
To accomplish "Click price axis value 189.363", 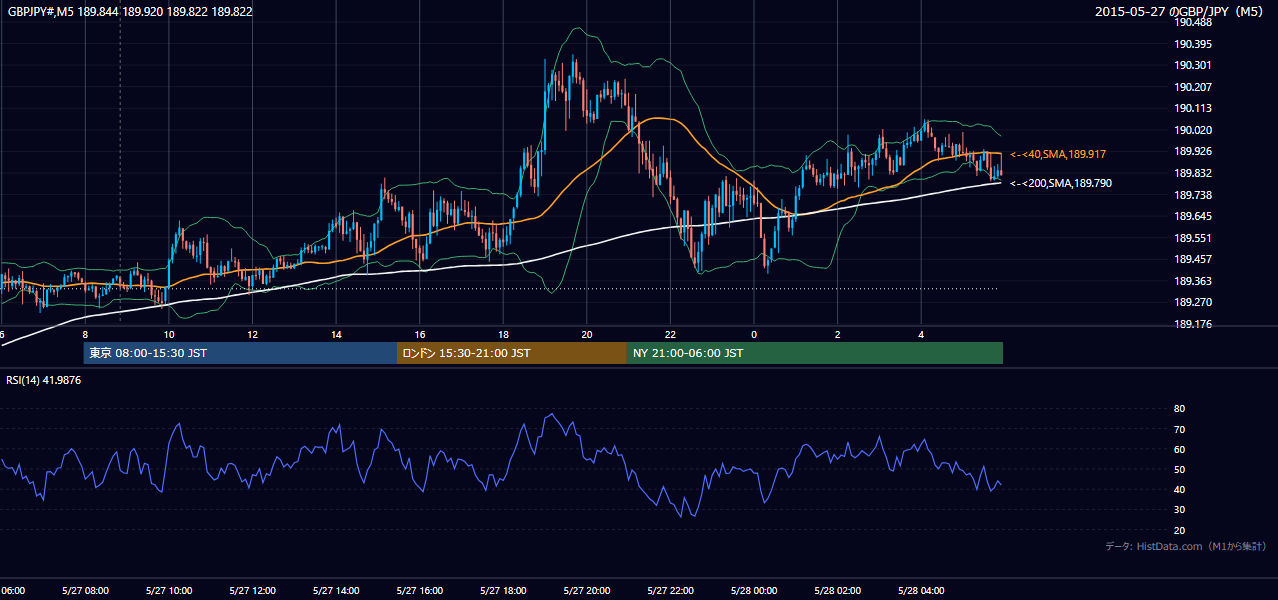I will [1193, 281].
